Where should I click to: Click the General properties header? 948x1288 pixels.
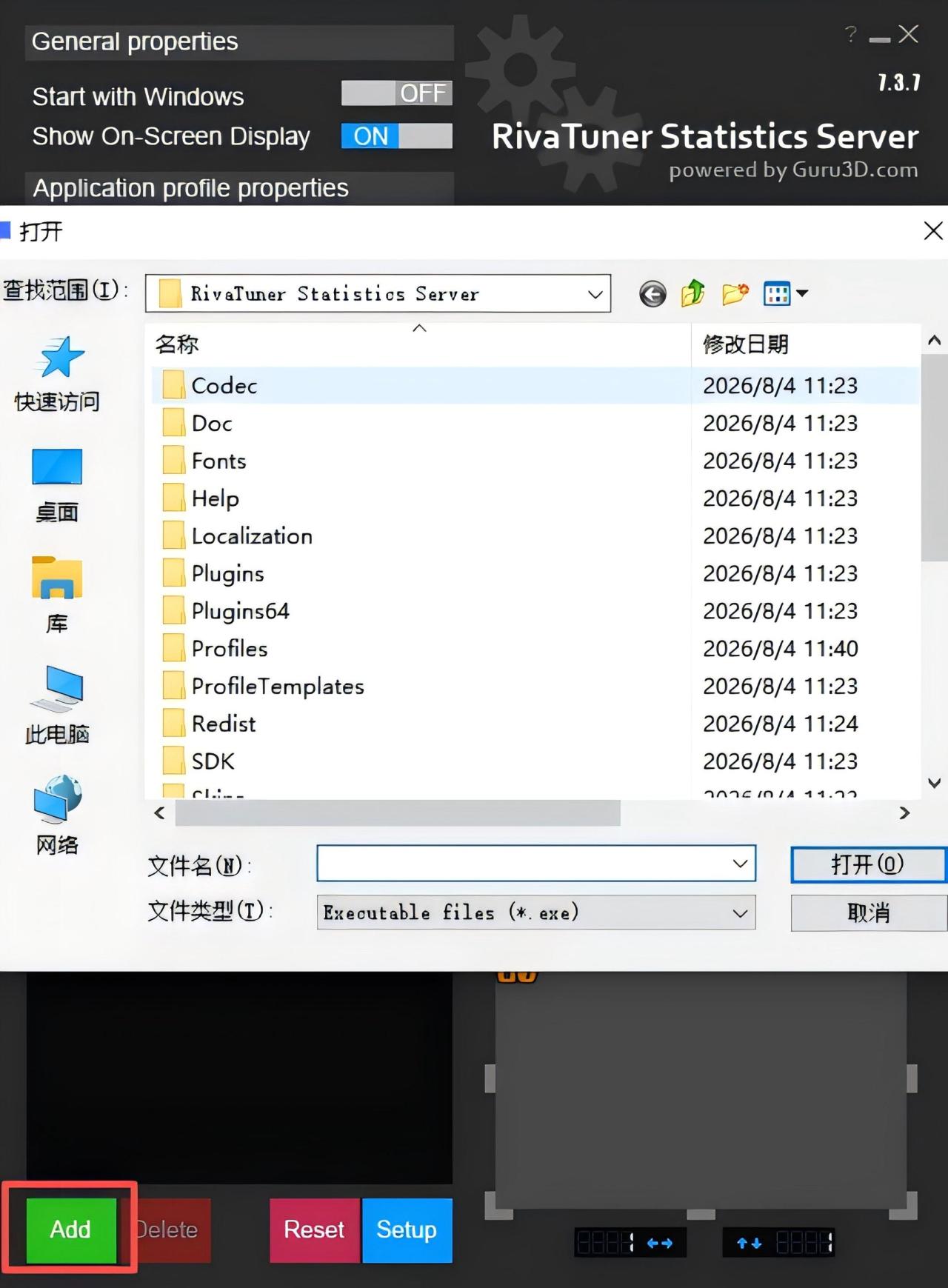coord(239,42)
